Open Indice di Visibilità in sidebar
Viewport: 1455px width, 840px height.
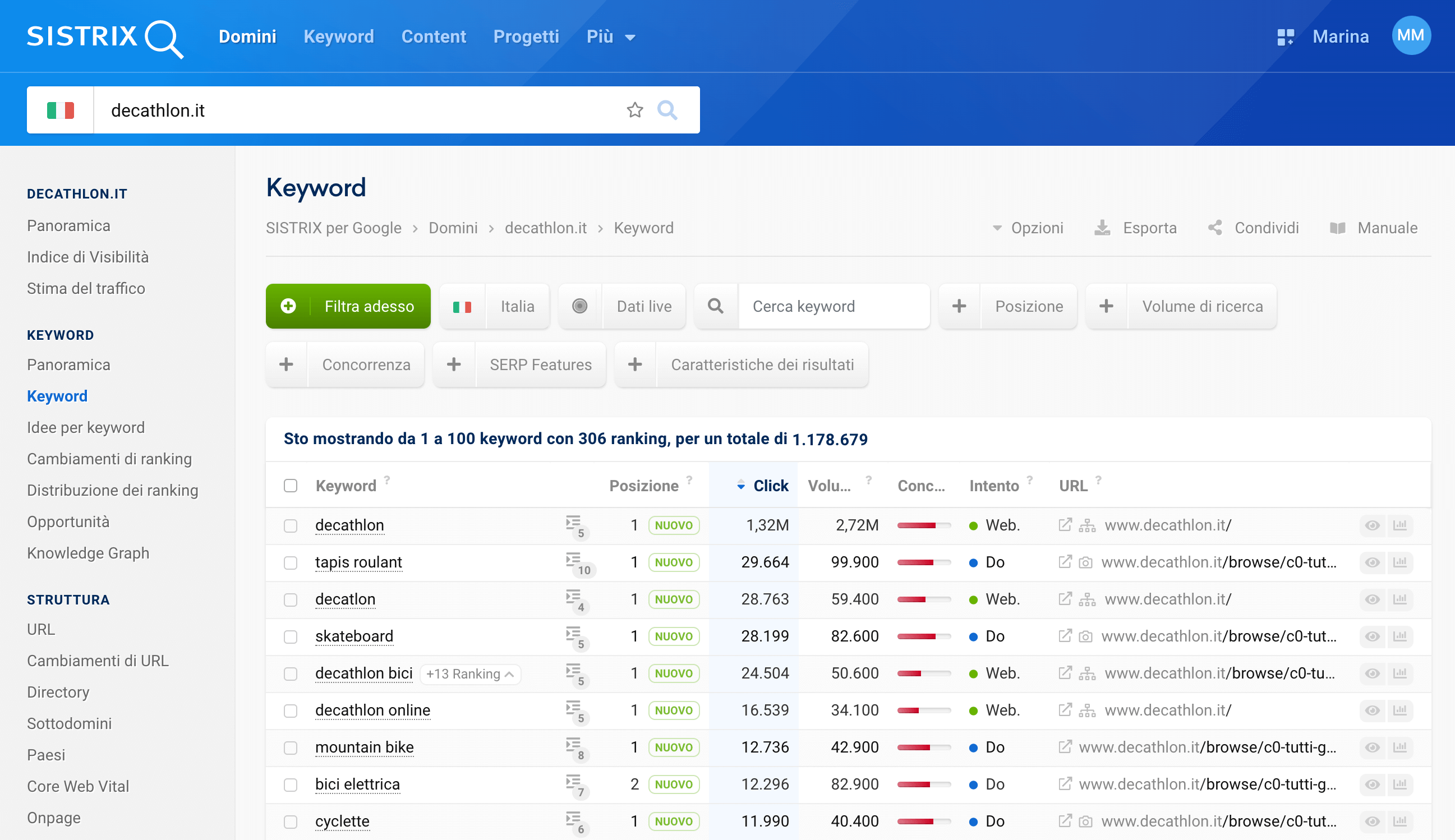(x=88, y=257)
